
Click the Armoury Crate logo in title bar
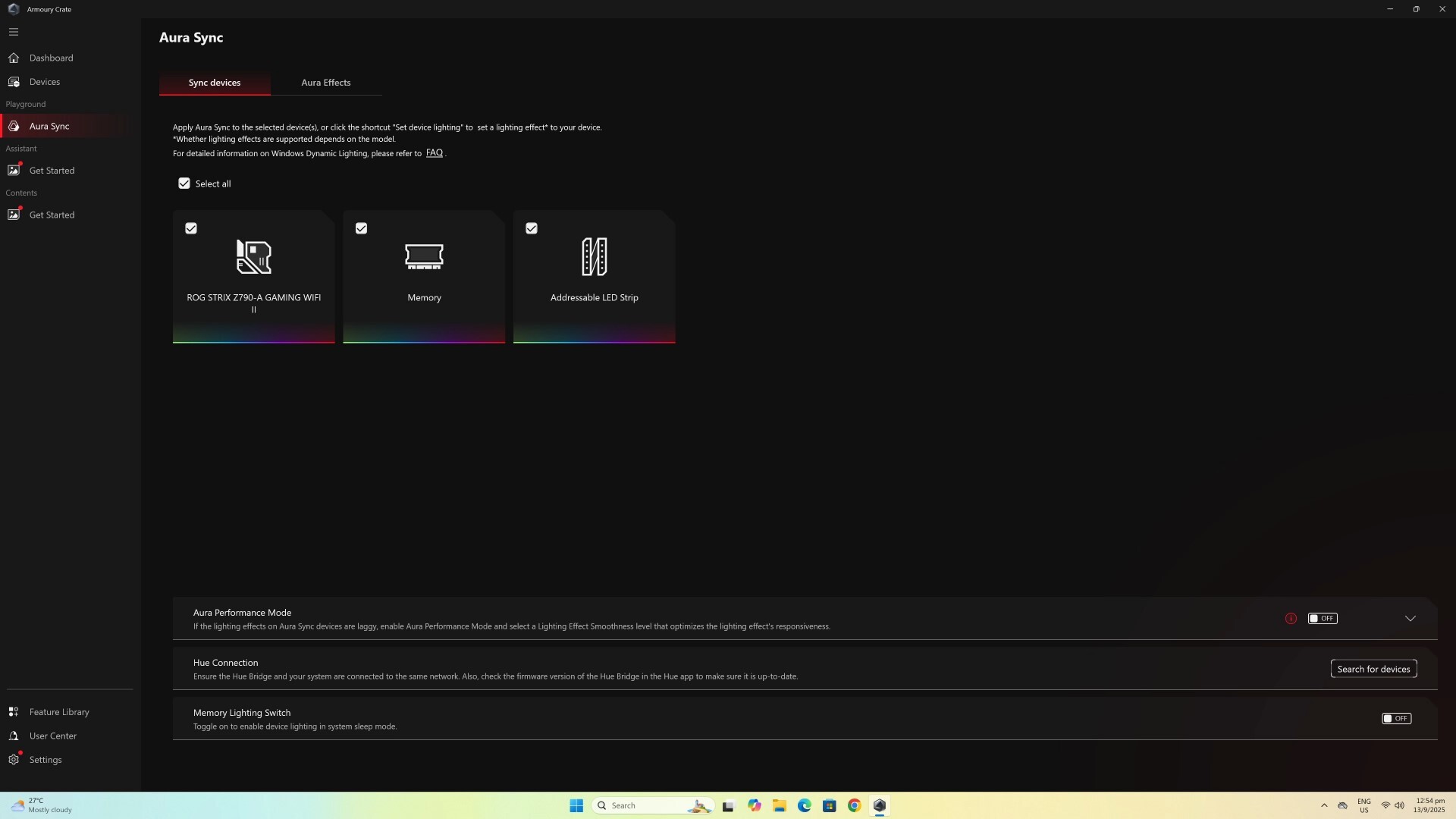click(x=13, y=9)
